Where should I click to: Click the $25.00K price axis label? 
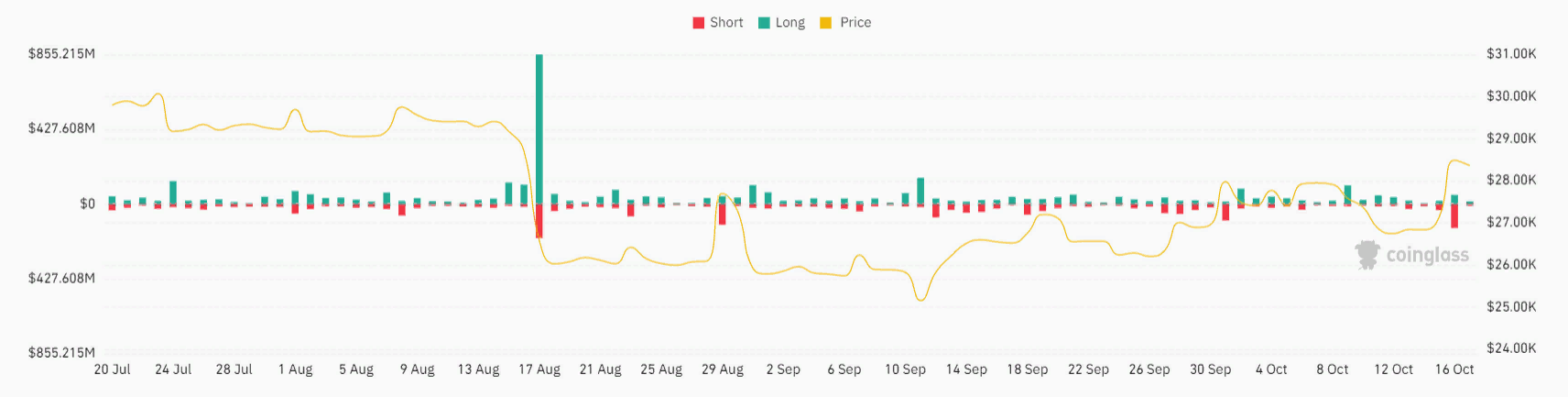pyautogui.click(x=1511, y=306)
